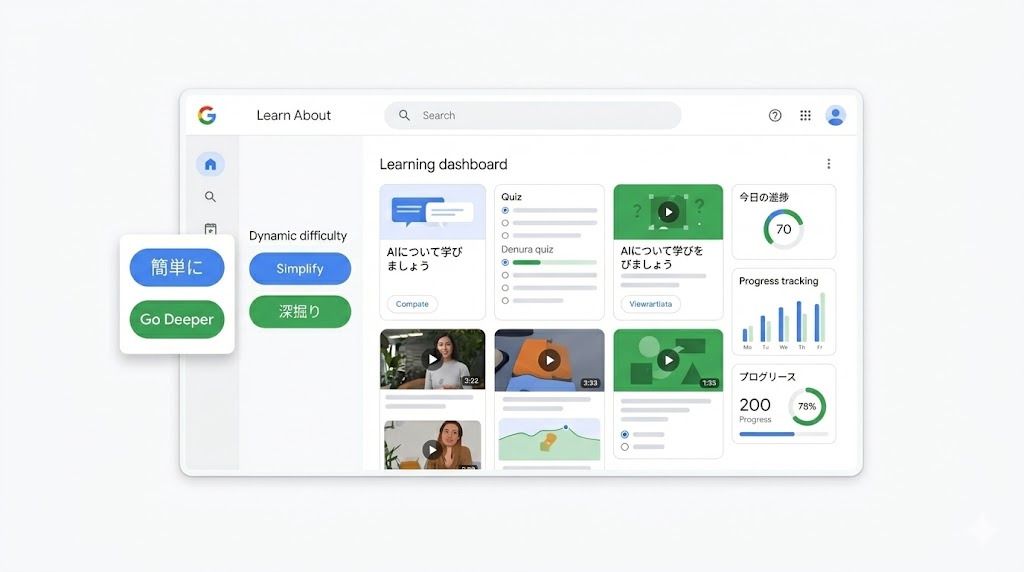
Task: Open the map landscape thumbnail
Action: point(549,439)
